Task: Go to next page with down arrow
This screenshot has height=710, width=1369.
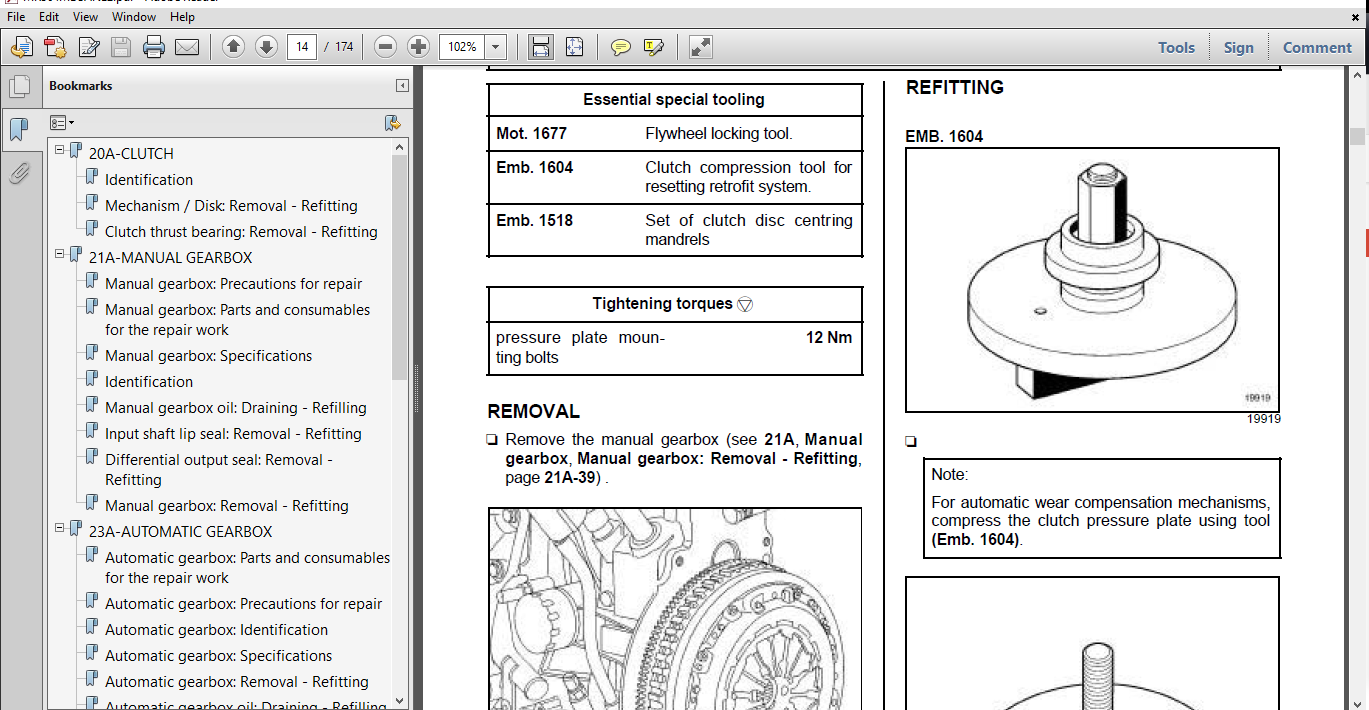Action: click(x=266, y=47)
